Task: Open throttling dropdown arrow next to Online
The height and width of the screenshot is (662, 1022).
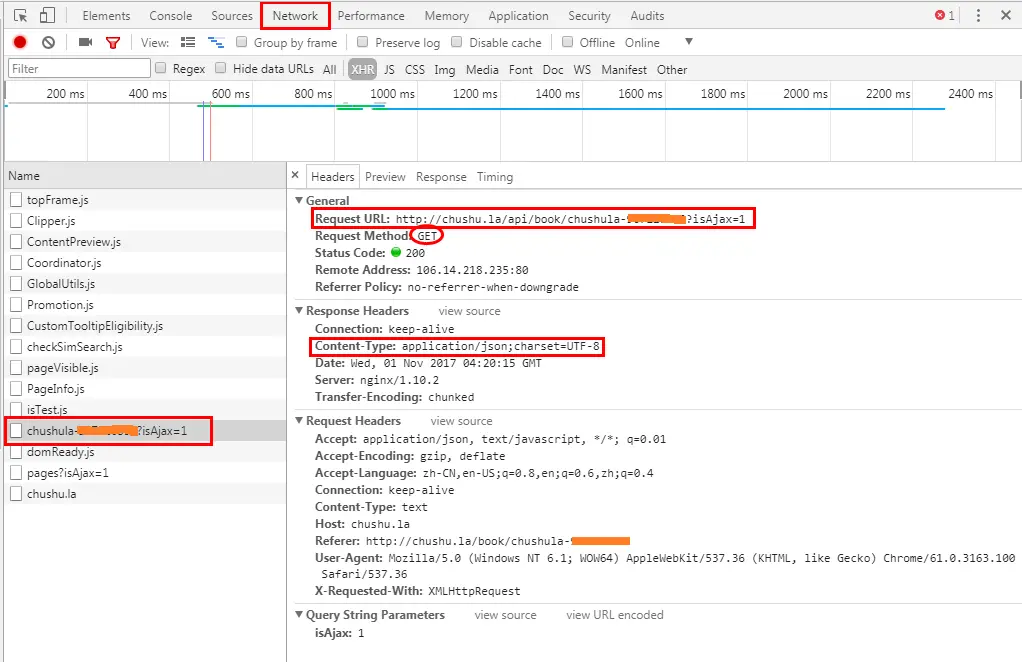Action: pos(689,42)
